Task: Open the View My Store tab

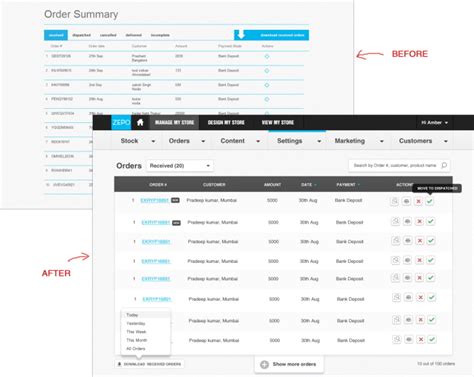Action: (278, 122)
